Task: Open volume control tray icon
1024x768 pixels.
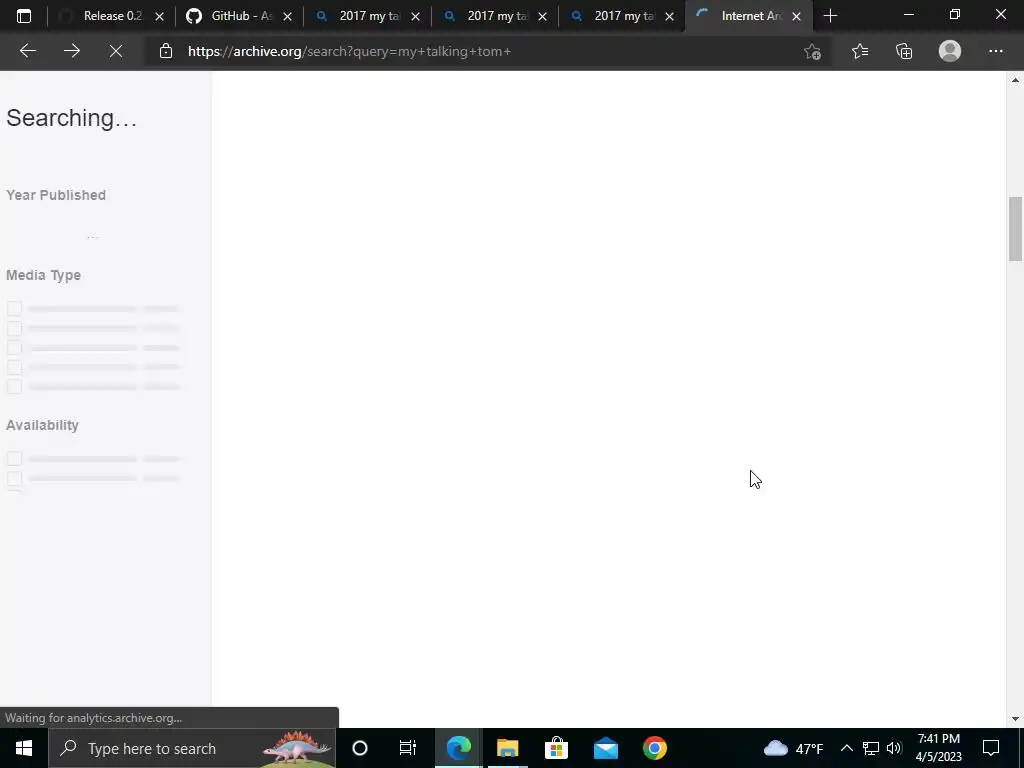Action: click(x=894, y=748)
